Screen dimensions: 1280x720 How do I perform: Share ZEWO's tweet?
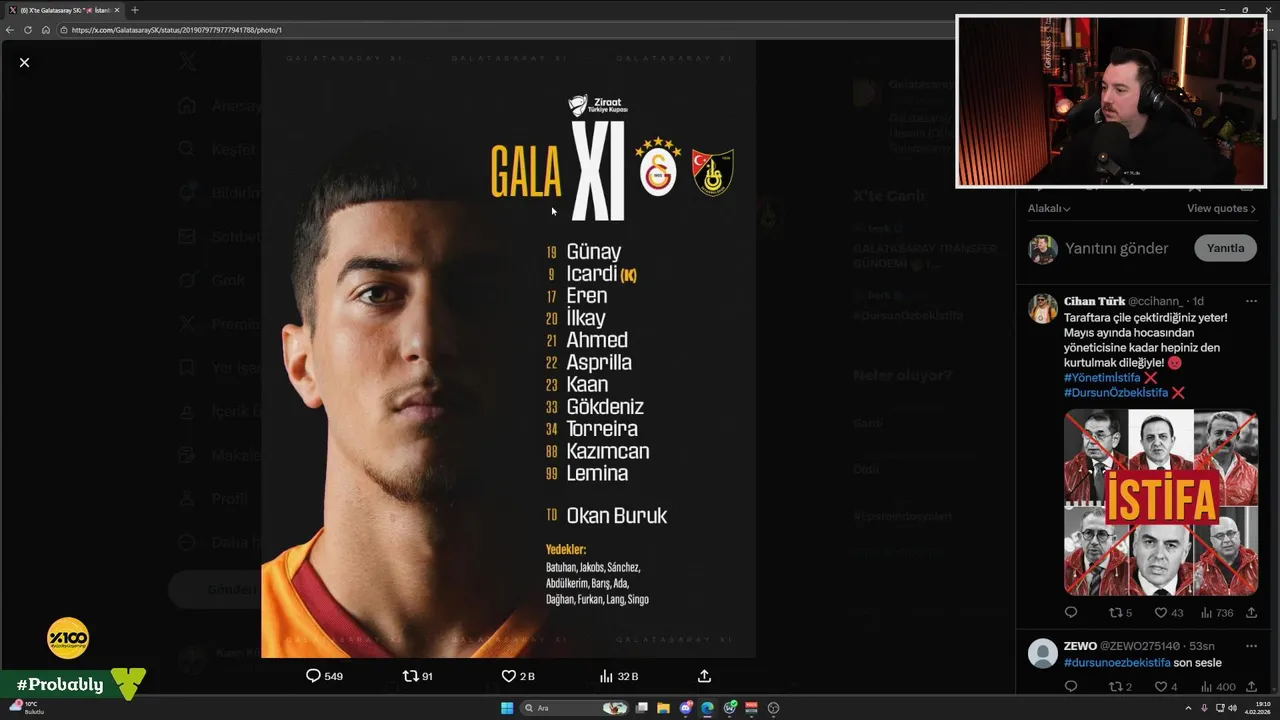[x=1251, y=686]
